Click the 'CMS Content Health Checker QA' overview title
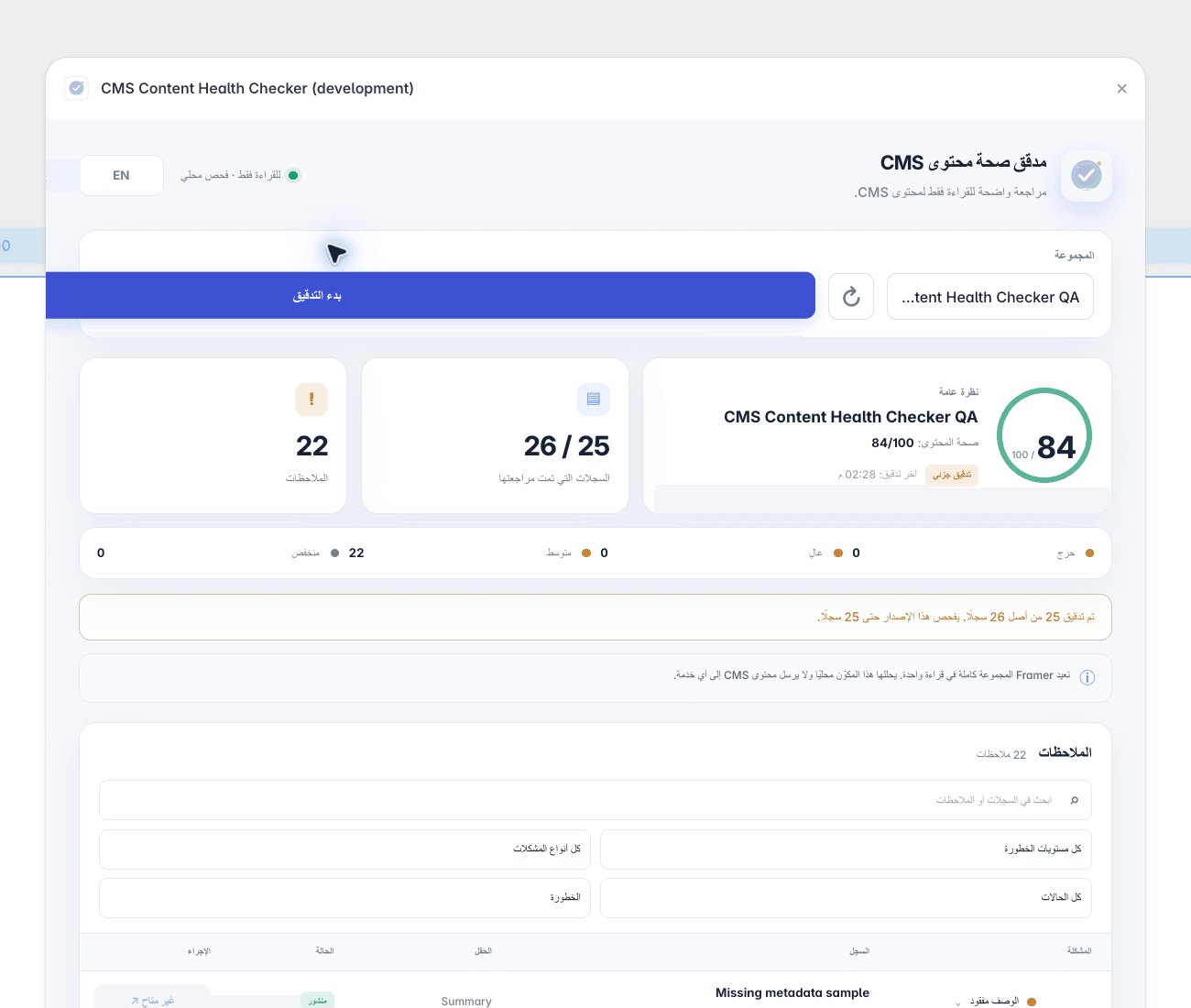 (851, 417)
